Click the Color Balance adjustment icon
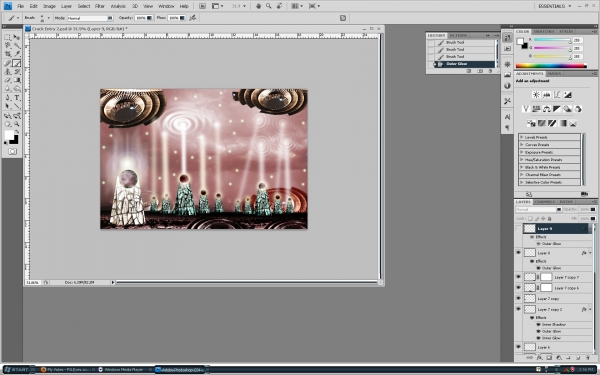The height and width of the screenshot is (375, 600). click(x=546, y=109)
